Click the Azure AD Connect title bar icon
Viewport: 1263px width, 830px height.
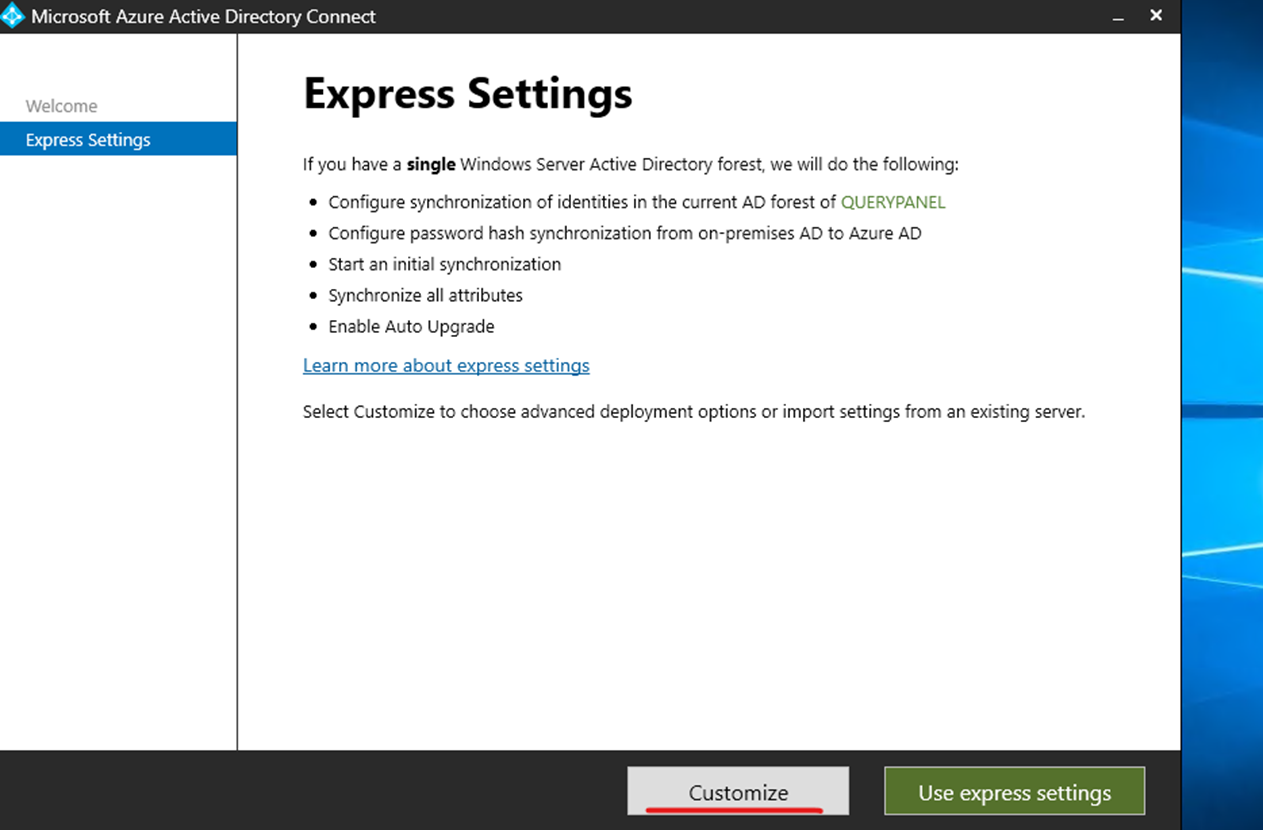click(x=12, y=16)
